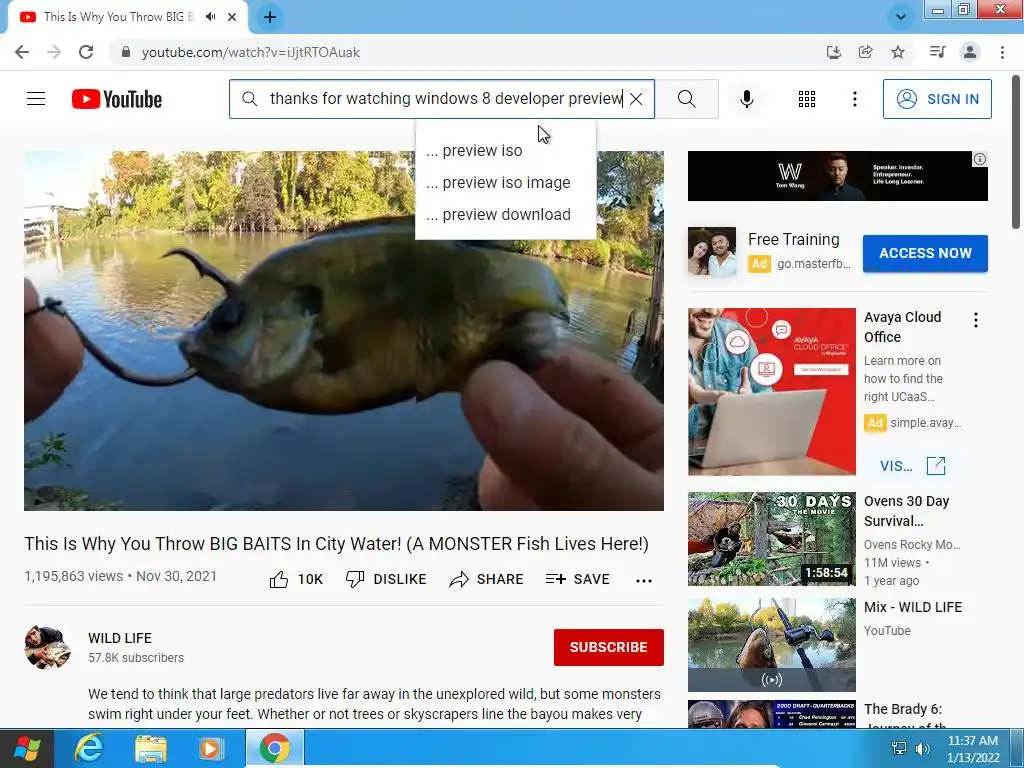Screen dimensions: 1024x768
Task: Open options for Avaya Cloud Office ad
Action: (976, 320)
